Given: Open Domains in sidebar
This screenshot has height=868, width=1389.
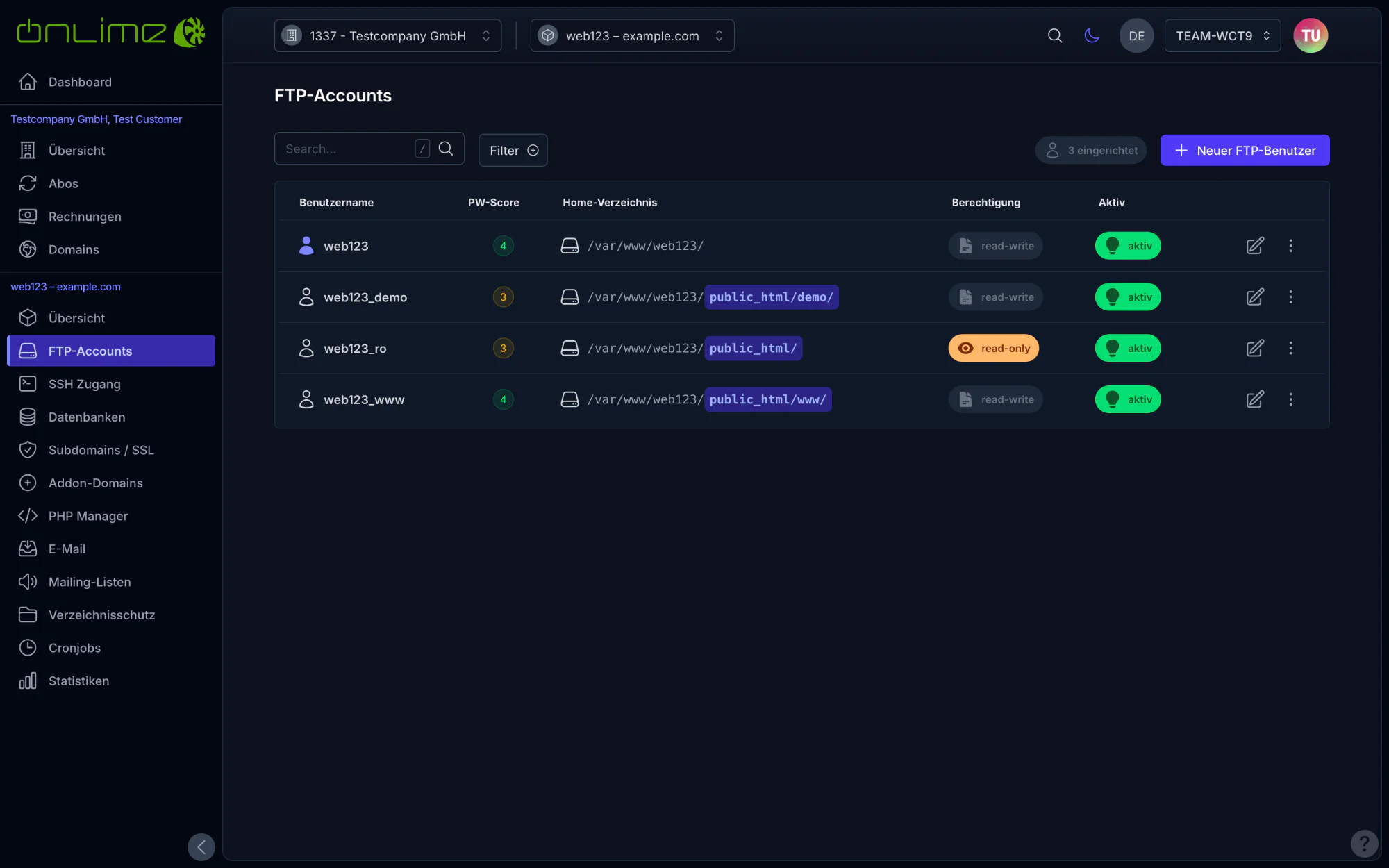Looking at the screenshot, I should tap(111, 249).
